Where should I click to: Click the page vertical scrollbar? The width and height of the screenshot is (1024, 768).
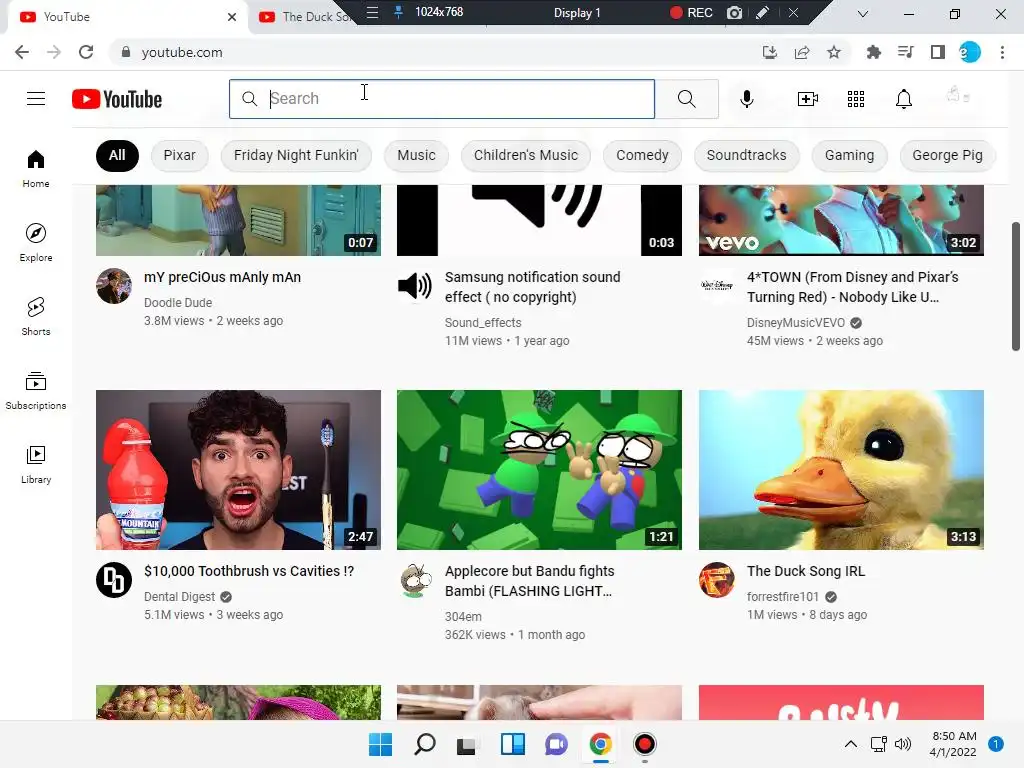tap(1016, 287)
